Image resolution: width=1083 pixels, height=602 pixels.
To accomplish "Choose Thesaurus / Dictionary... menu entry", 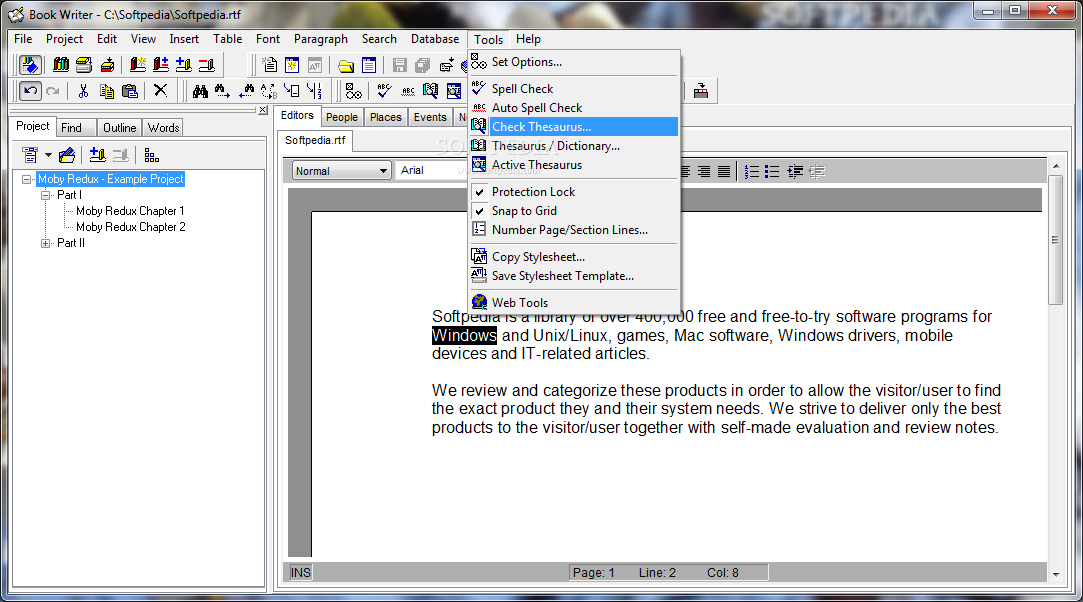I will [x=575, y=146].
